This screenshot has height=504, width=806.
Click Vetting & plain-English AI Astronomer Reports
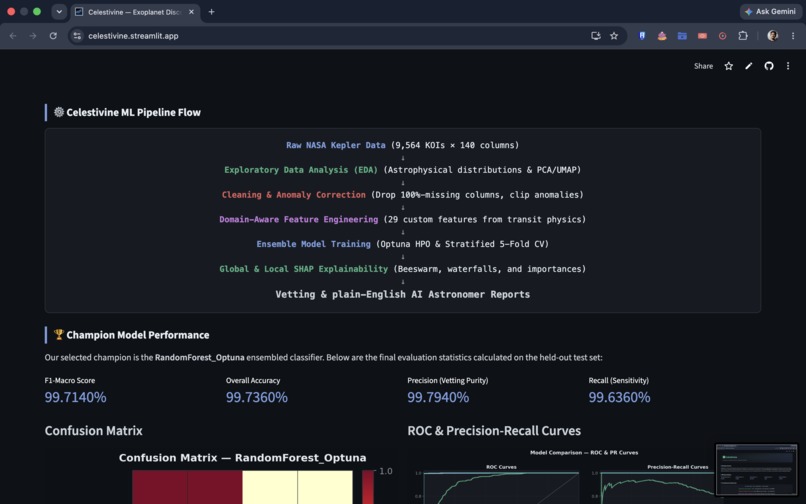(x=402, y=294)
